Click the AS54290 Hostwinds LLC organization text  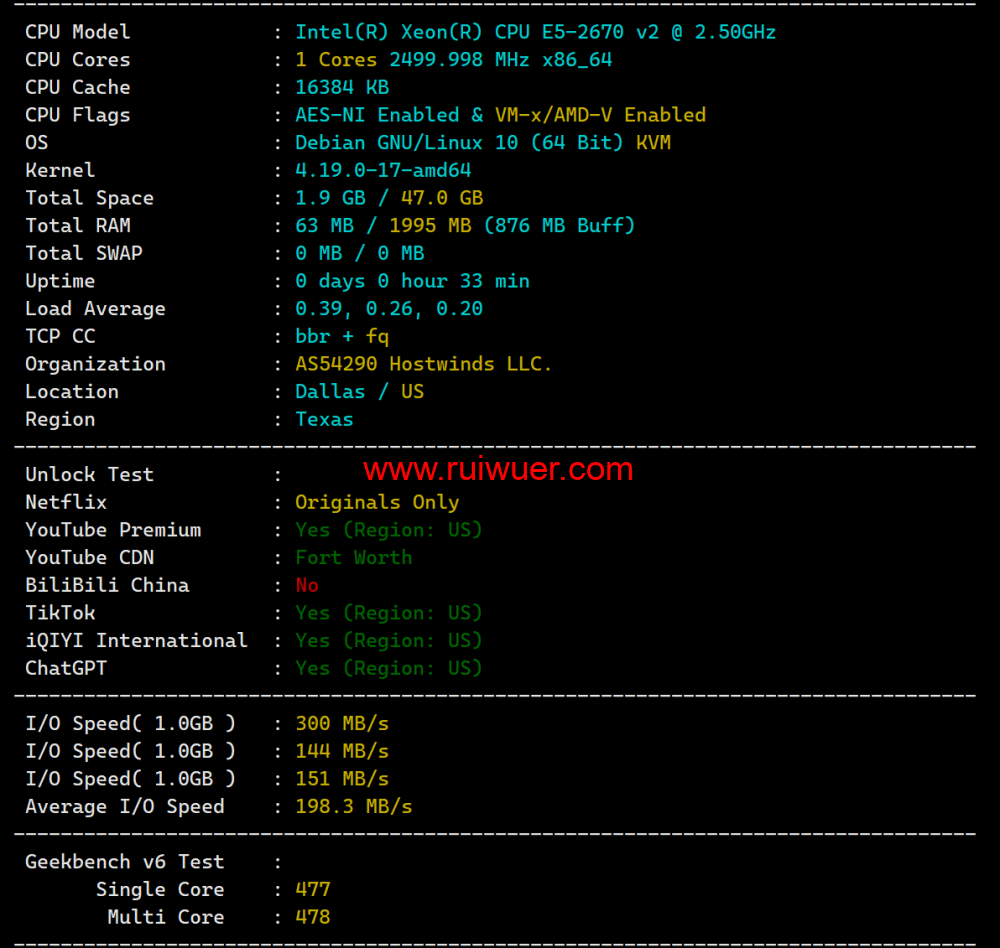[423, 364]
